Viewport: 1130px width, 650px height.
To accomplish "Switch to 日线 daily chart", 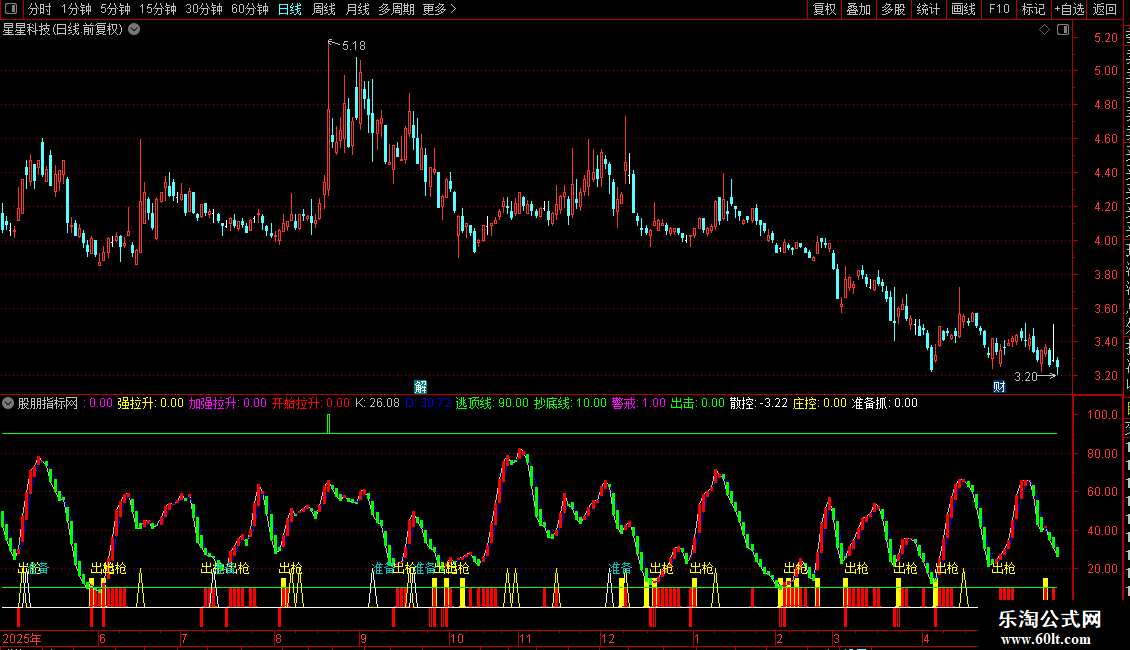I will [290, 9].
